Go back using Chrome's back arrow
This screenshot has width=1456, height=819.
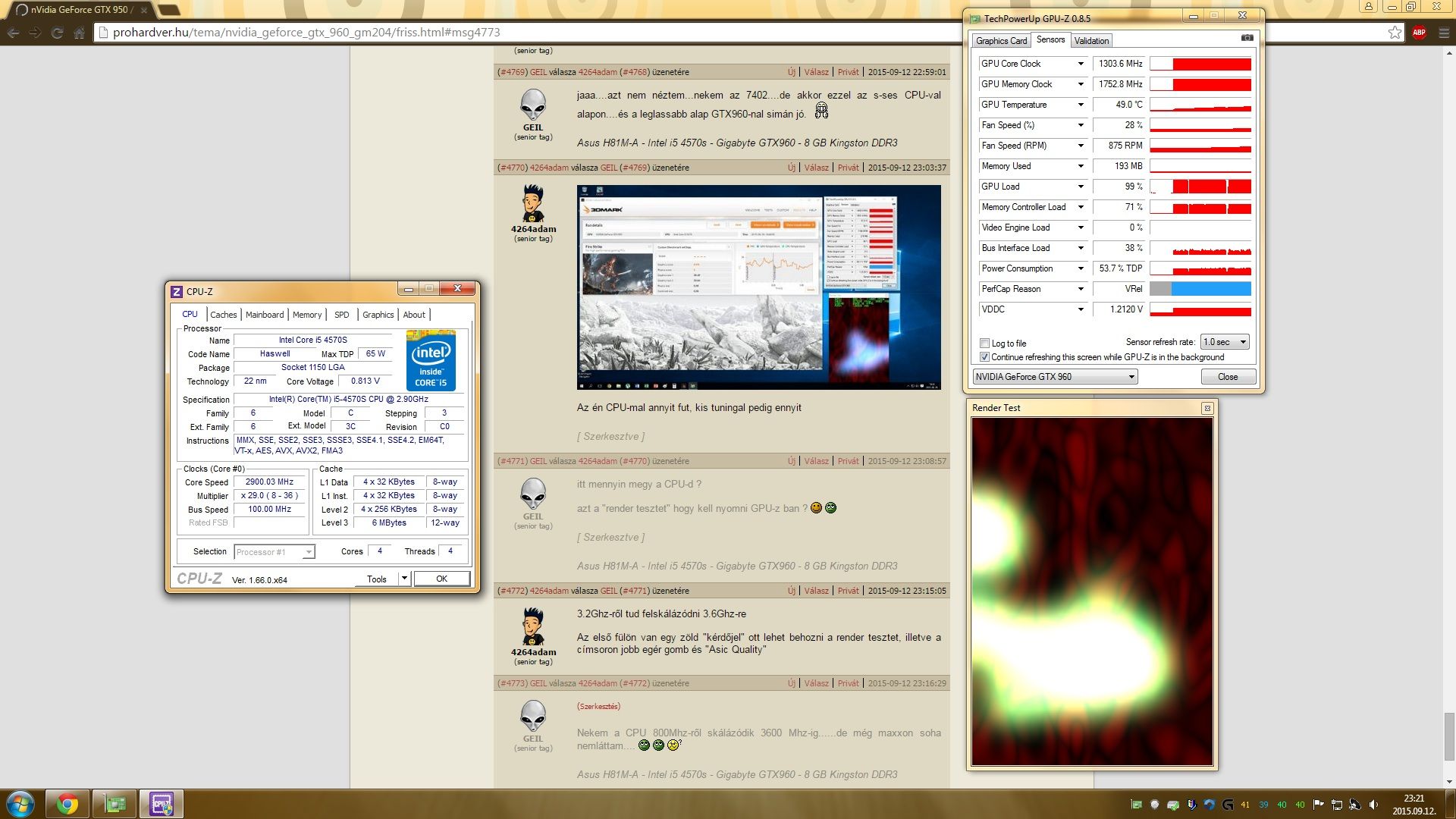coord(13,33)
